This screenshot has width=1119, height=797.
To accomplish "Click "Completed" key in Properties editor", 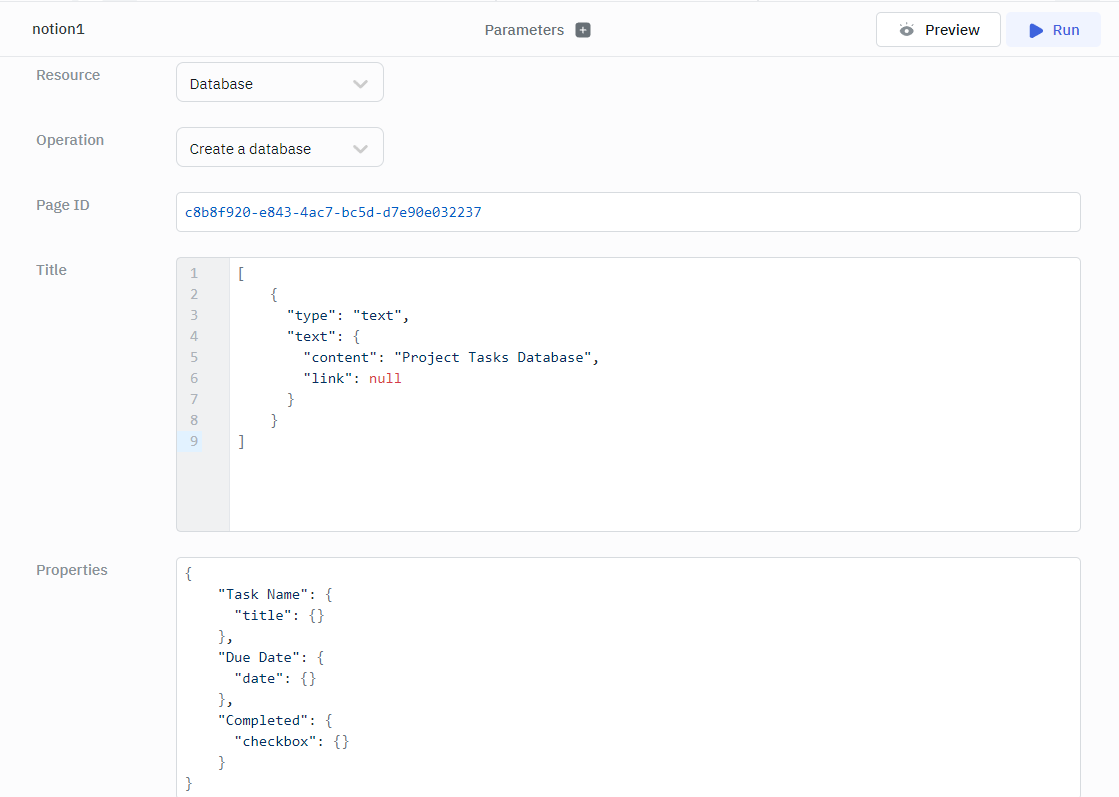I will pos(263,720).
